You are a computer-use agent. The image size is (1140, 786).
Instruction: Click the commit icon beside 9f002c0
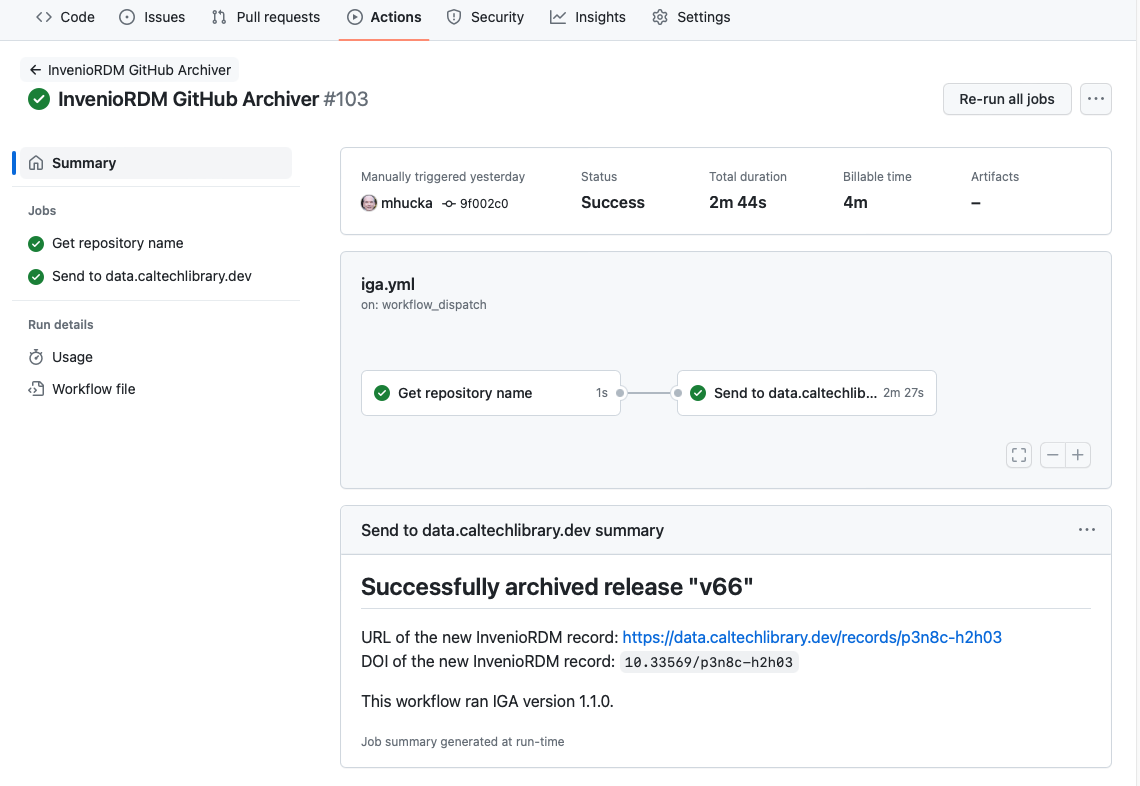[x=449, y=204]
